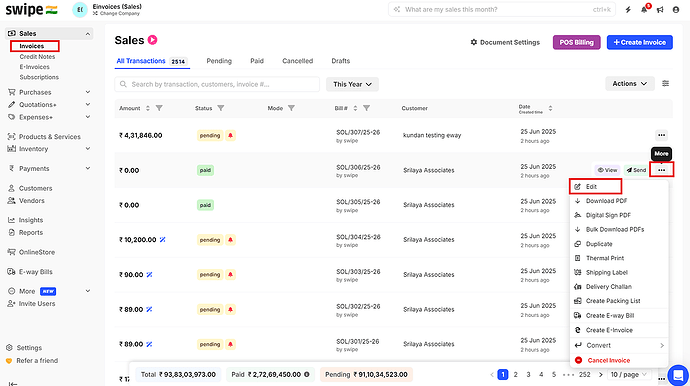Viewport: 690px width, 386px height.
Task: Click Create Invoice button
Action: (639, 42)
